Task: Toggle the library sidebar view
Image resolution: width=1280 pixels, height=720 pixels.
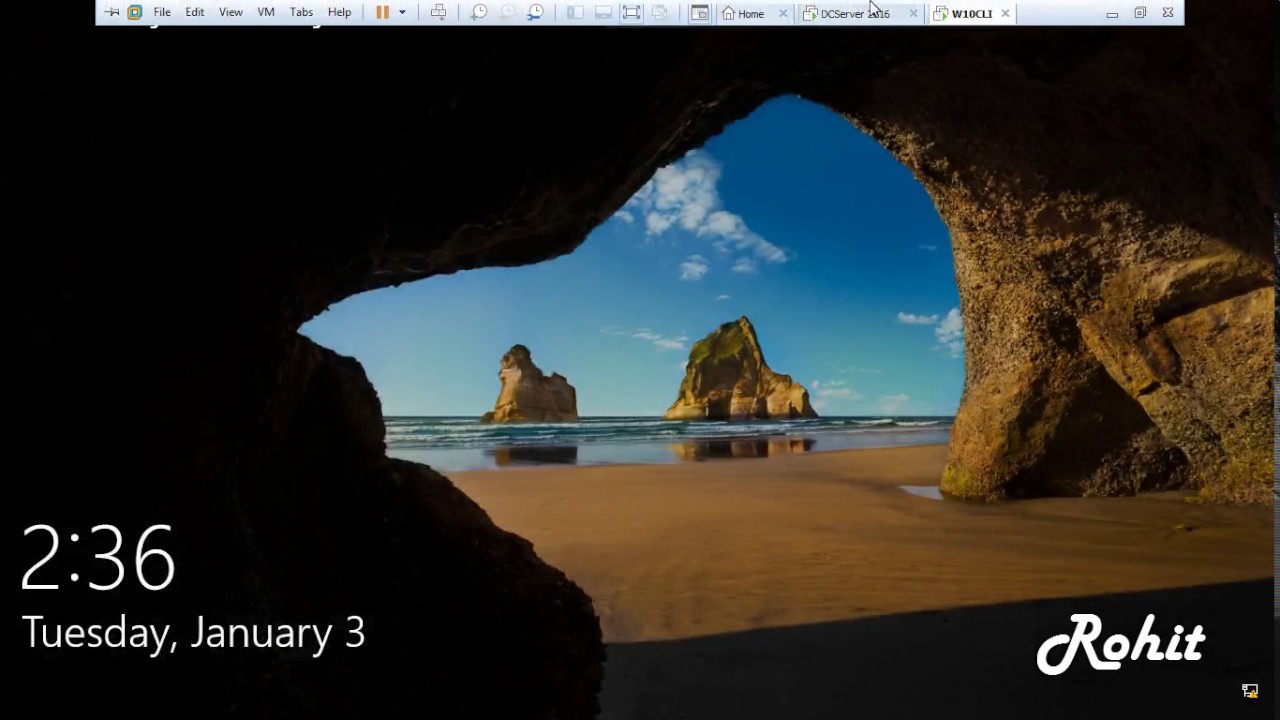Action: coord(575,13)
